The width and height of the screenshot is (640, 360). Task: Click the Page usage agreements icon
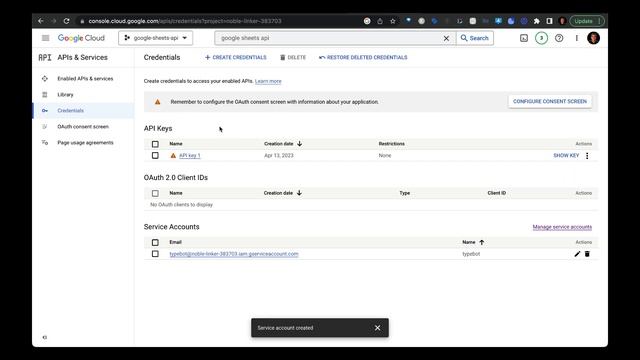coord(45,142)
